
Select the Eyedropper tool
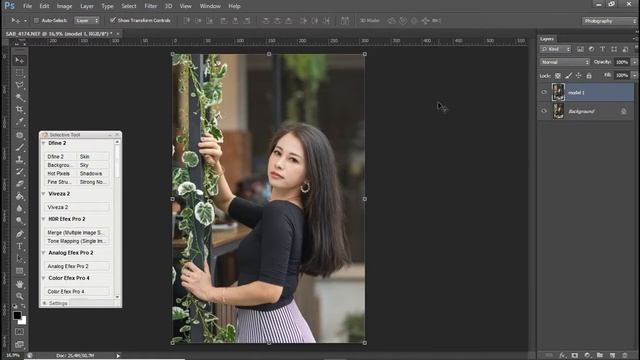point(19,122)
